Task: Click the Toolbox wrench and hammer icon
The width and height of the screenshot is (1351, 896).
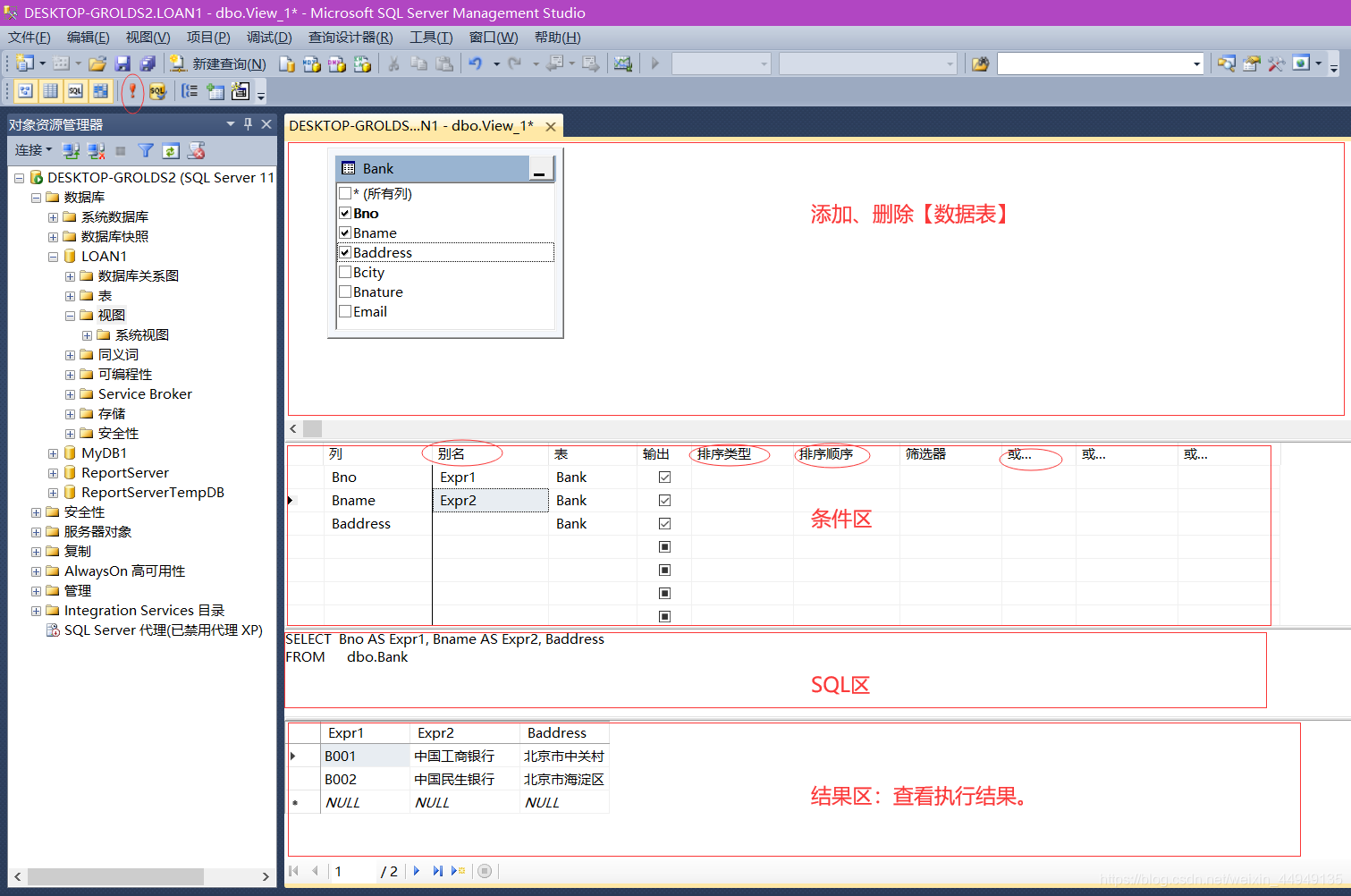Action: pyautogui.click(x=1277, y=63)
